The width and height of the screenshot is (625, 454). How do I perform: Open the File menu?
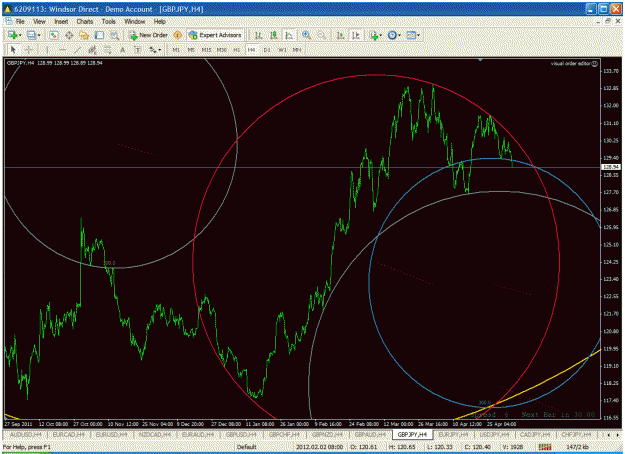click(x=20, y=22)
